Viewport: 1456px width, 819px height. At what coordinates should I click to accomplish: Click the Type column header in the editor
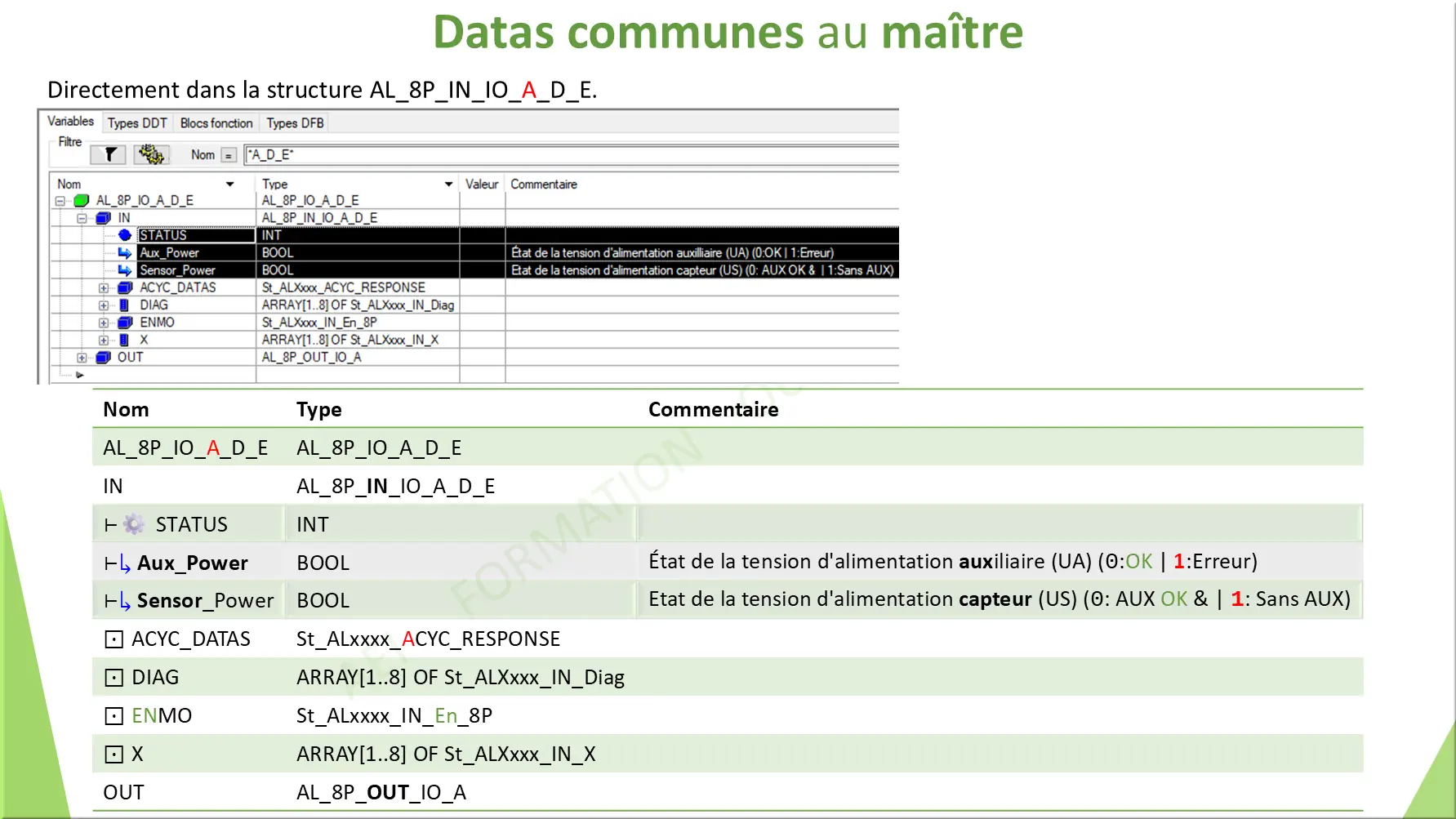(274, 185)
